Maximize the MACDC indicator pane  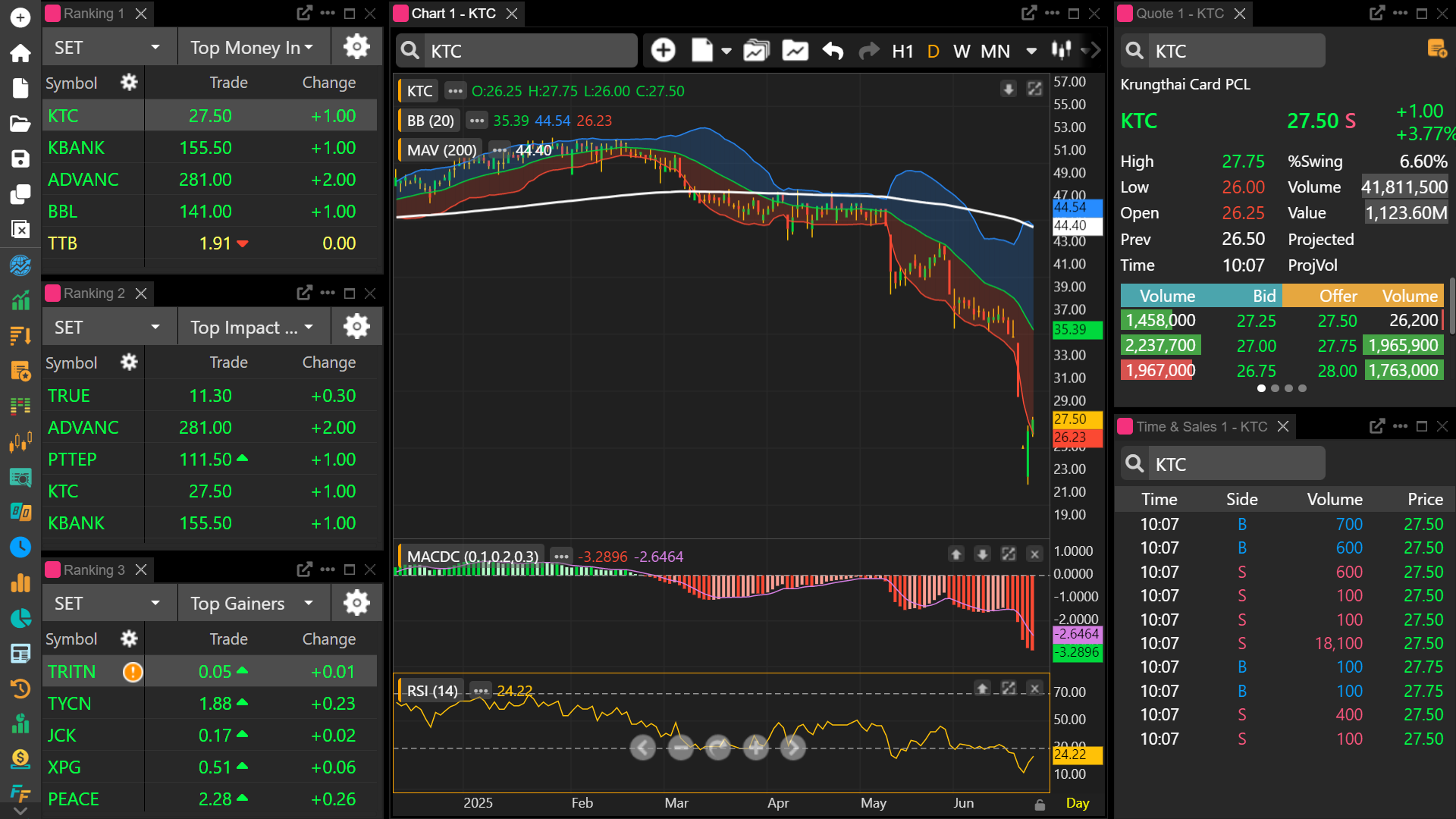[x=1008, y=554]
